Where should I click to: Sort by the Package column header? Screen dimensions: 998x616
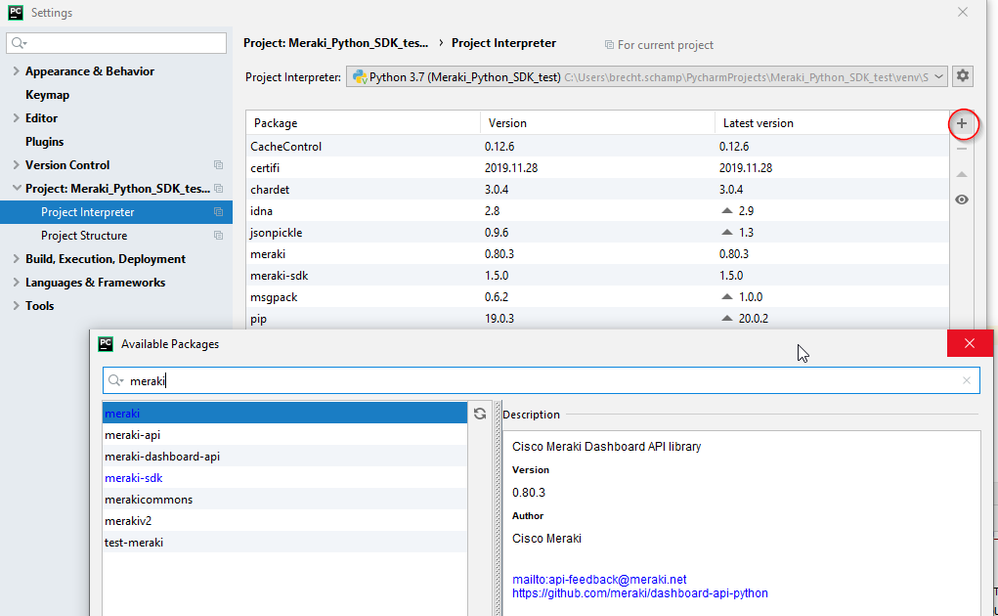pos(363,123)
